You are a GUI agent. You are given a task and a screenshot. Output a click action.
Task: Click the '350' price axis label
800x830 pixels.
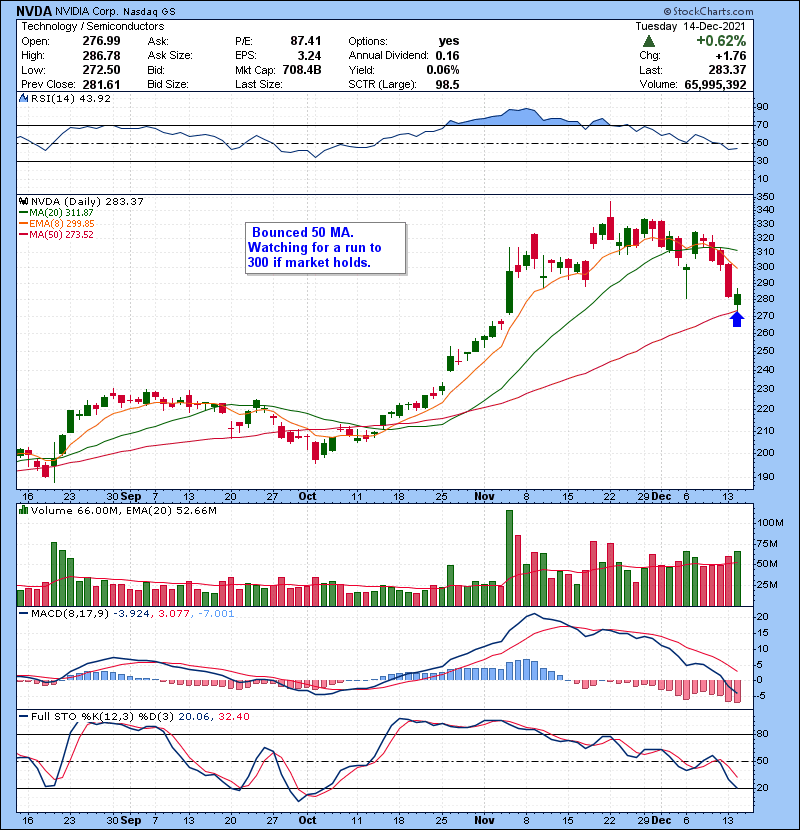(x=766, y=197)
